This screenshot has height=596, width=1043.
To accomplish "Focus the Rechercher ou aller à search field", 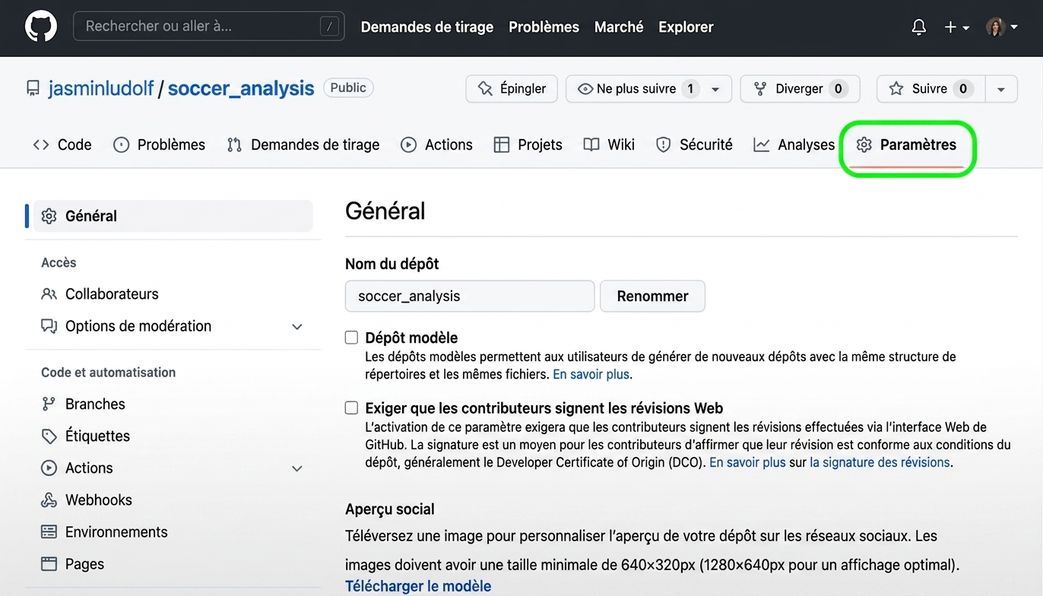I will pyautogui.click(x=209, y=26).
